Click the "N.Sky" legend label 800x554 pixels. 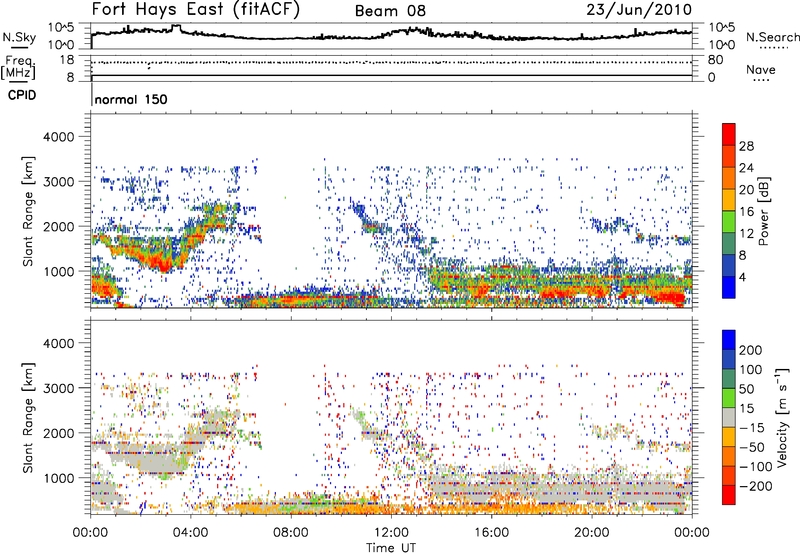click(x=19, y=37)
